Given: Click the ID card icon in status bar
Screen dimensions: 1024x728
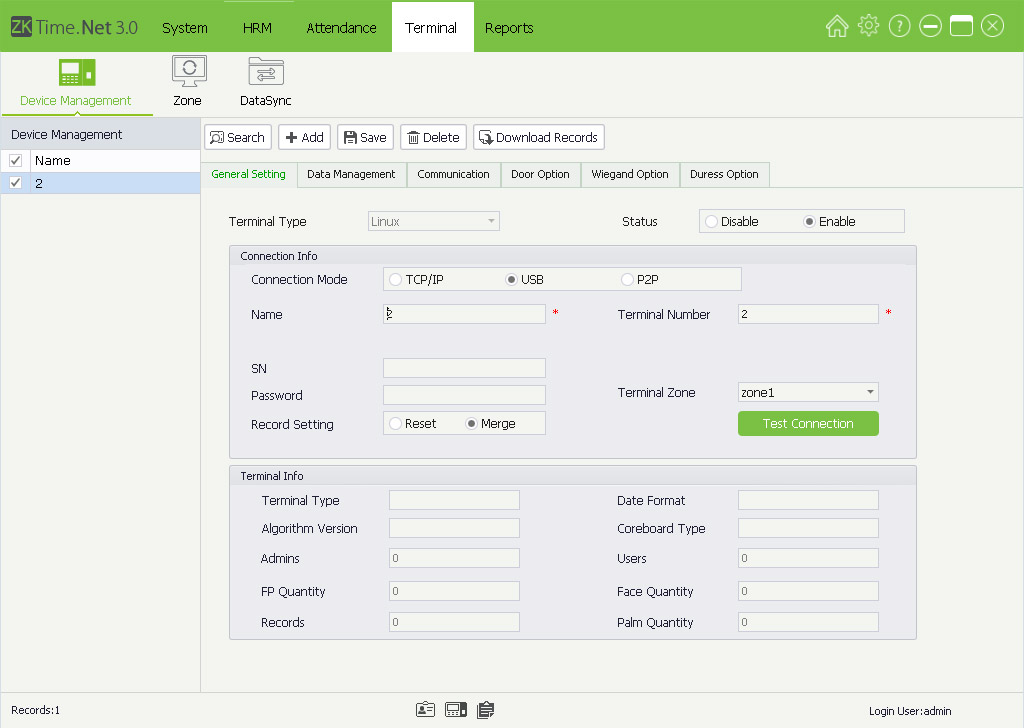Looking at the screenshot, I should pos(425,710).
